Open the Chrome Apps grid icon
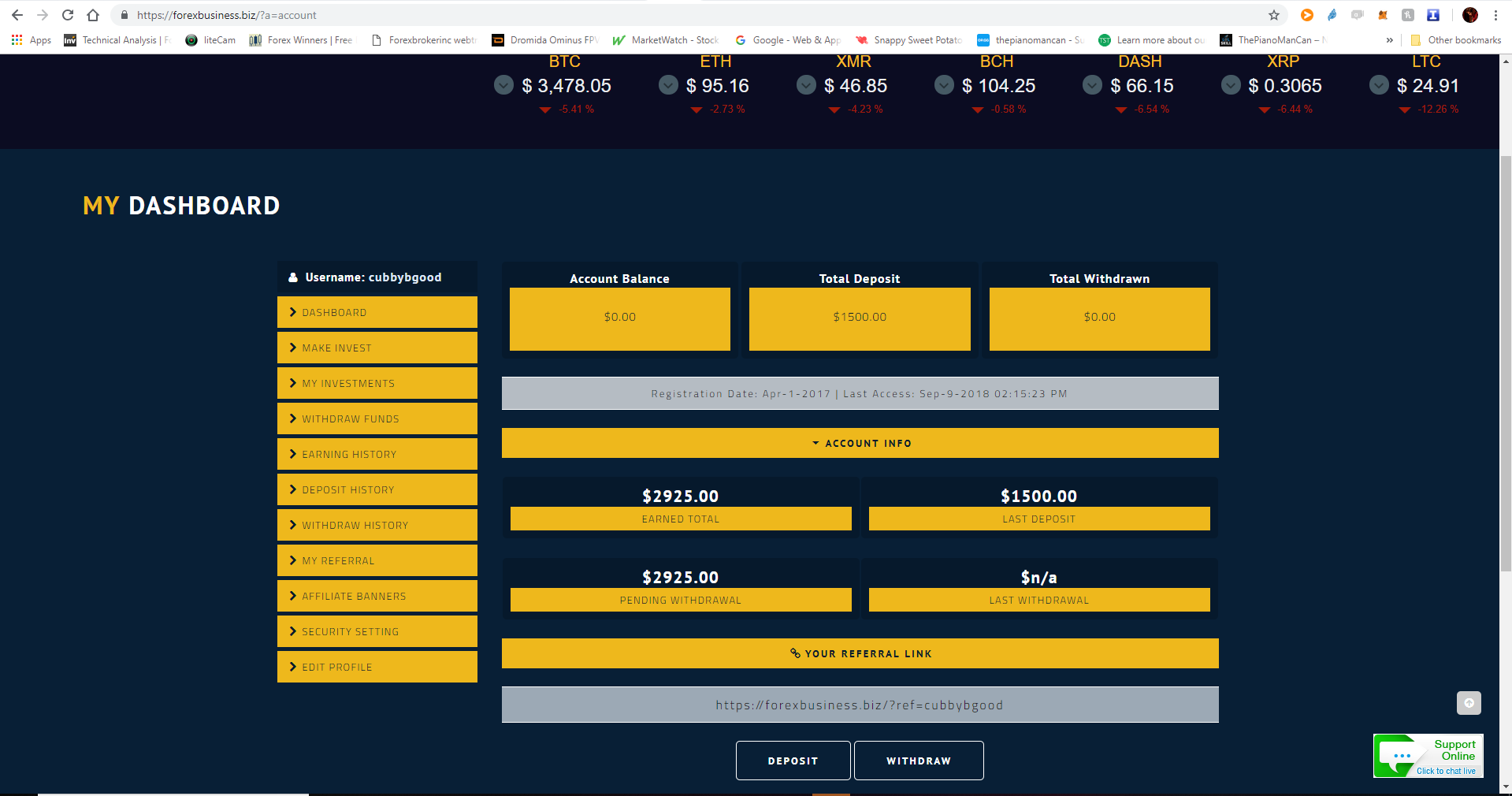1512x796 pixels. point(17,40)
